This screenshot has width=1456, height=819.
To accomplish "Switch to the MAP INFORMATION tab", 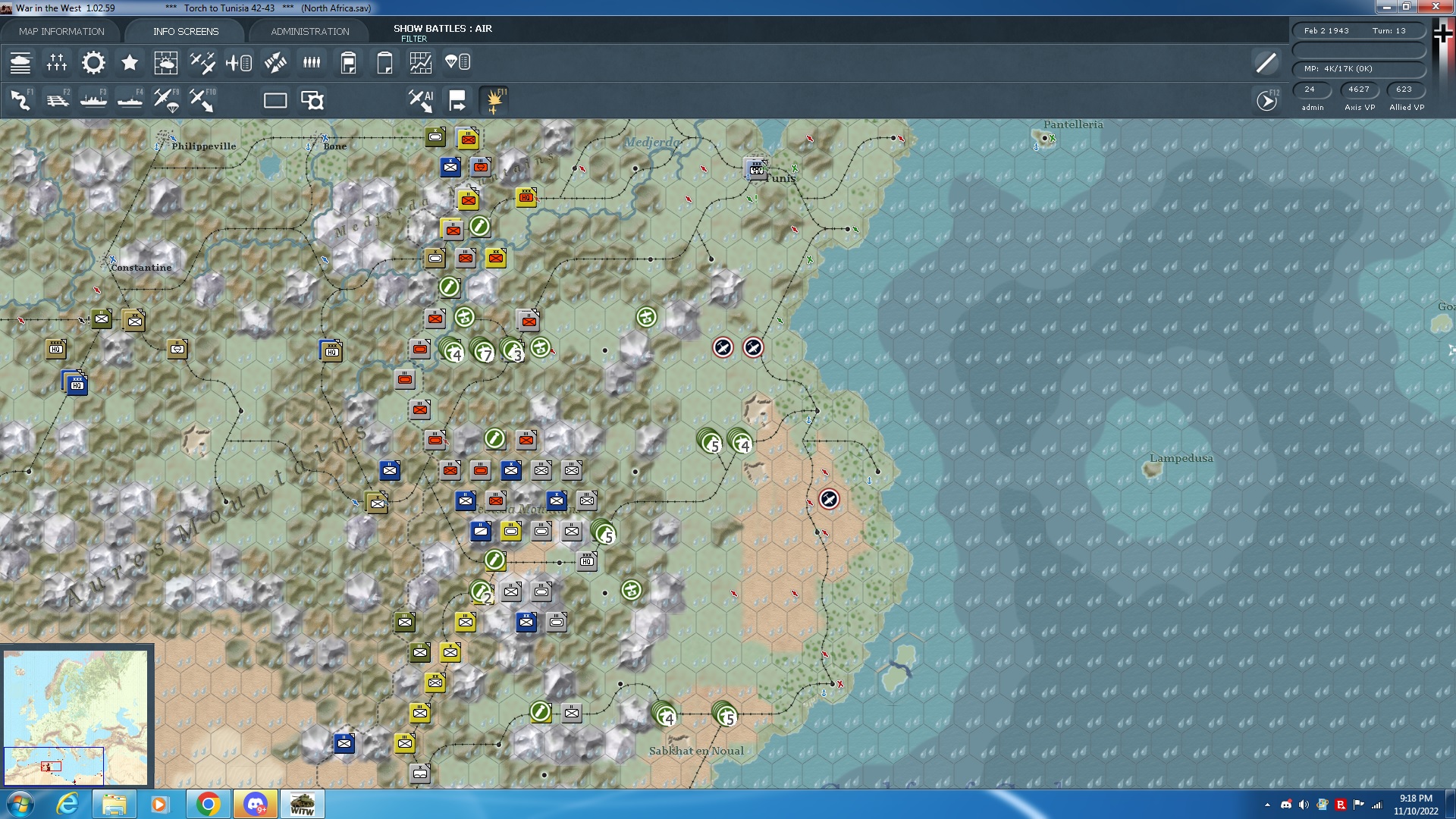I will [x=62, y=31].
